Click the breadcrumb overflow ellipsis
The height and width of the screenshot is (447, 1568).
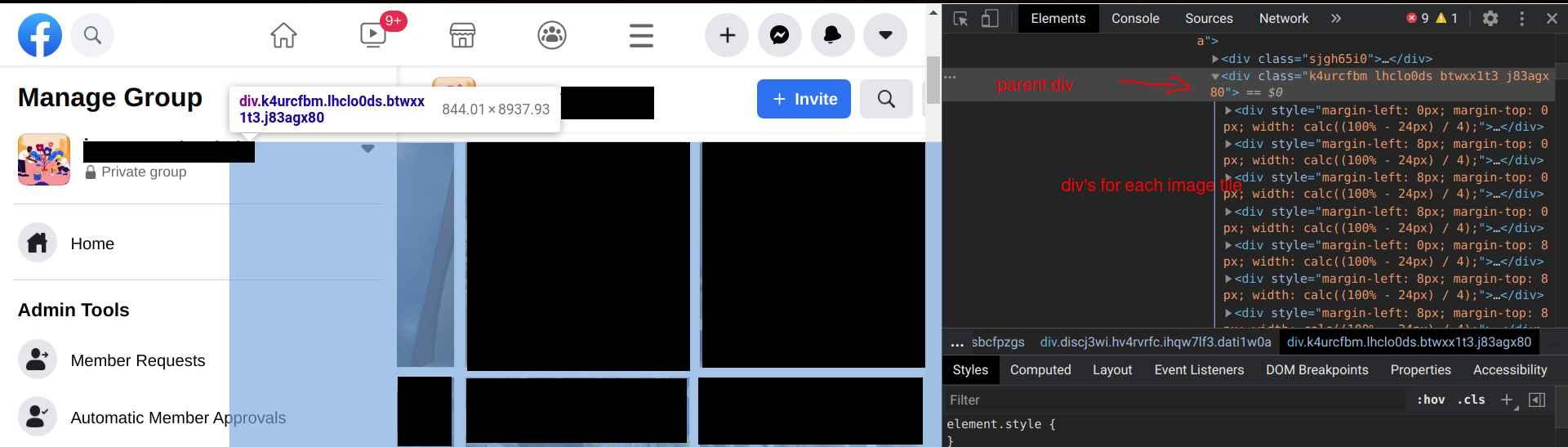tap(957, 342)
